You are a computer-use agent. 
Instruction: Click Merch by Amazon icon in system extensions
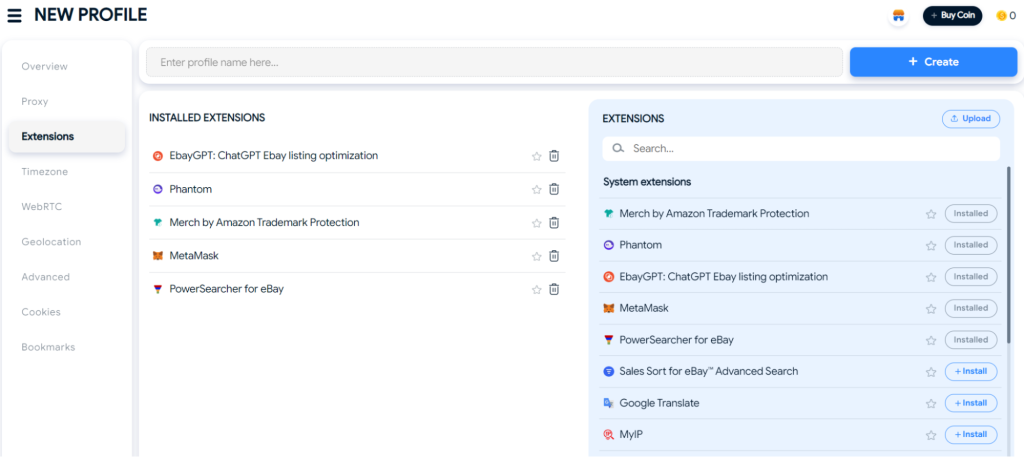(609, 213)
